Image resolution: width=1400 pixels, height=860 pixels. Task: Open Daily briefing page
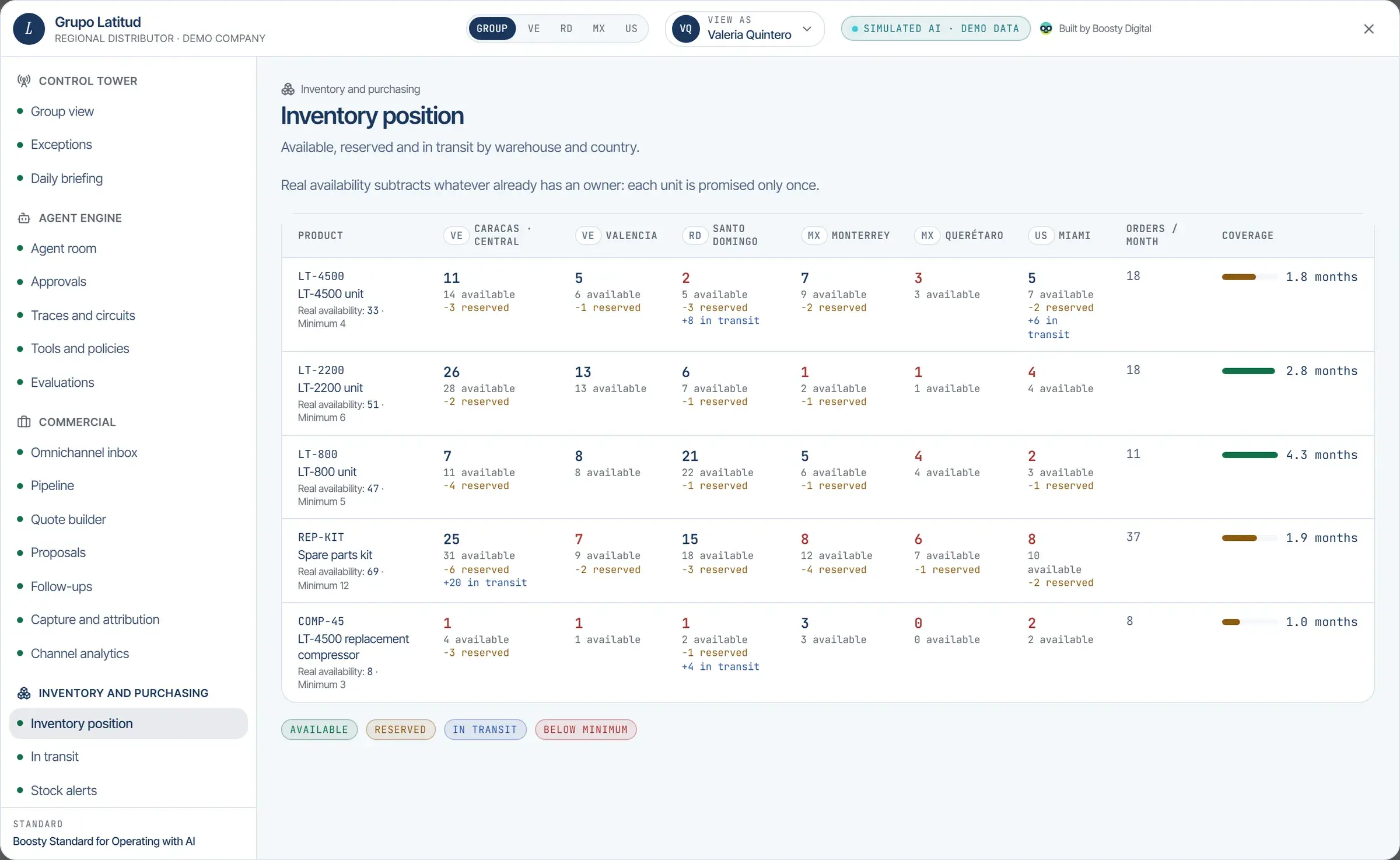(x=128, y=179)
